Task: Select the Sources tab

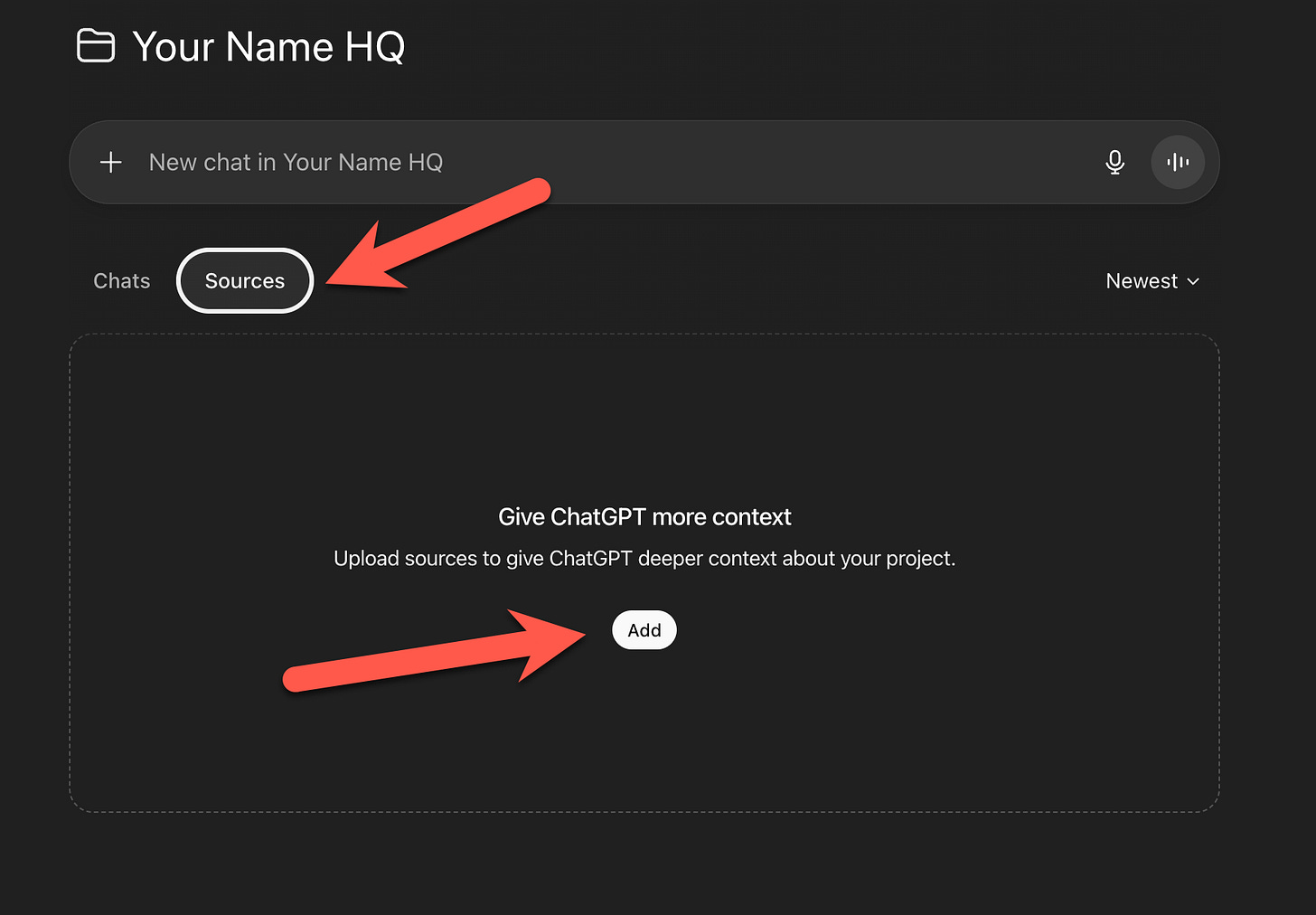Action: (x=245, y=281)
